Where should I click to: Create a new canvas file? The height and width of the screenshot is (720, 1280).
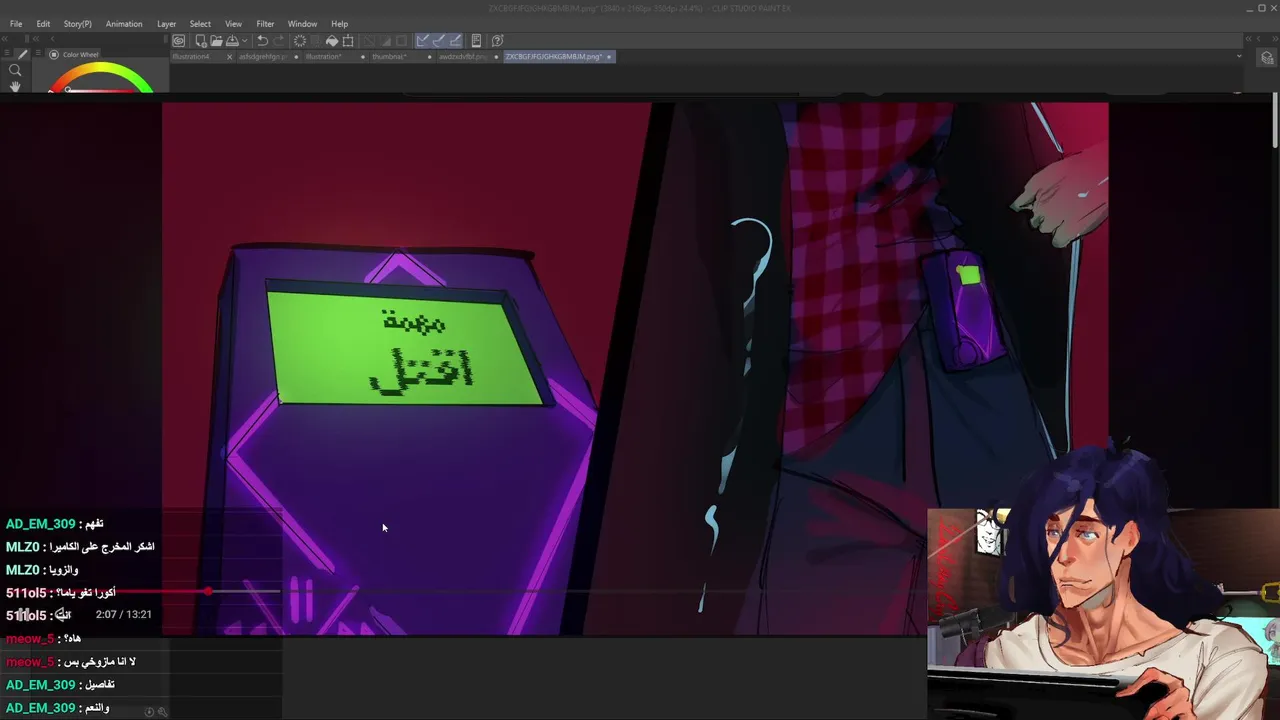pos(200,41)
